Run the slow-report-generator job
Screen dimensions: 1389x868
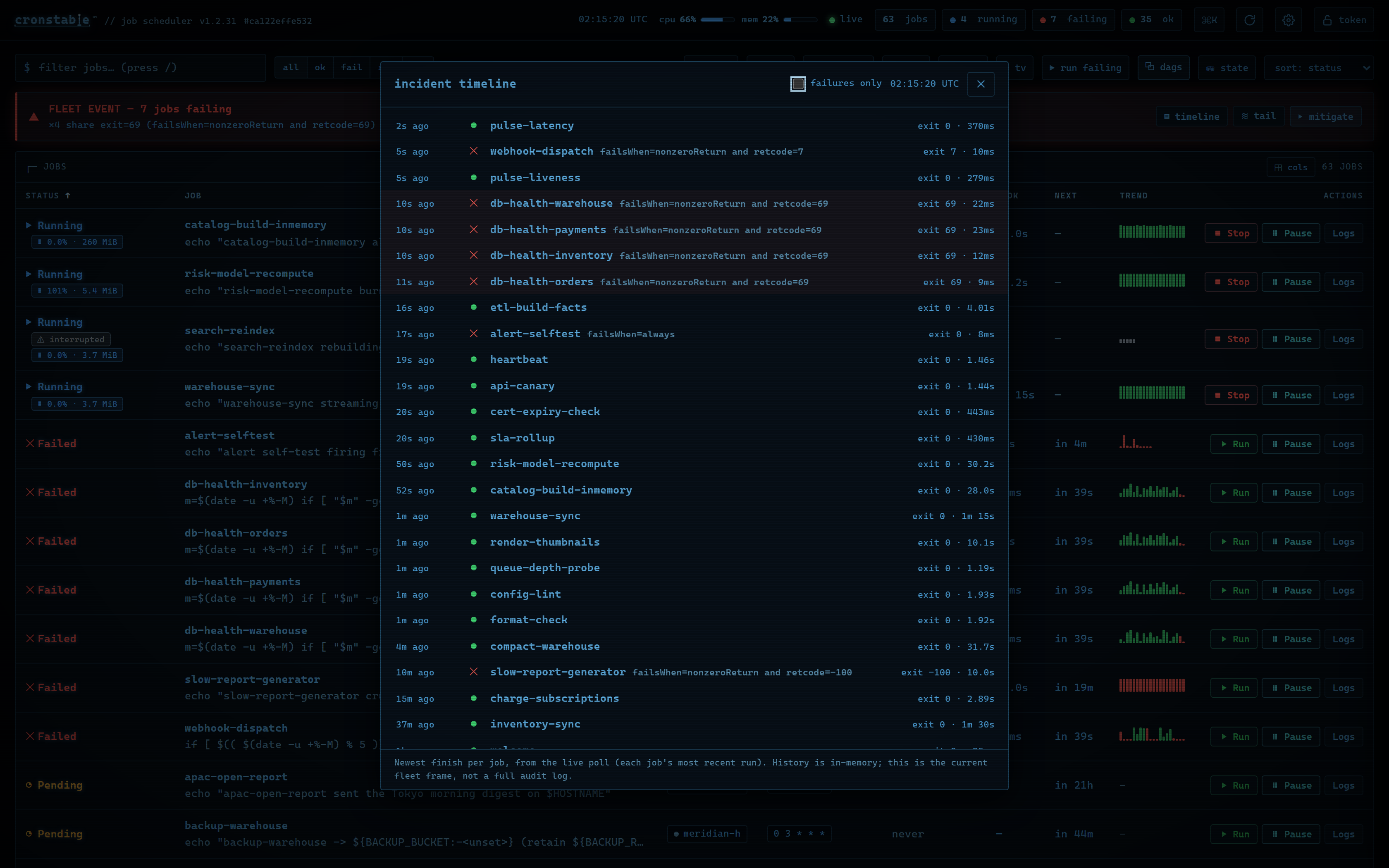(x=1234, y=688)
